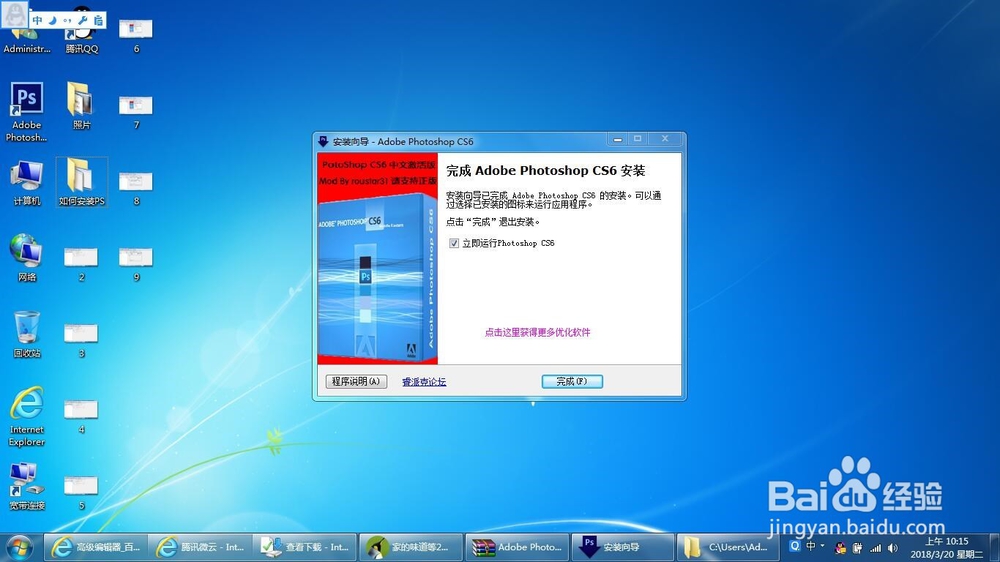Open IME wrench settings tool

coord(83,20)
